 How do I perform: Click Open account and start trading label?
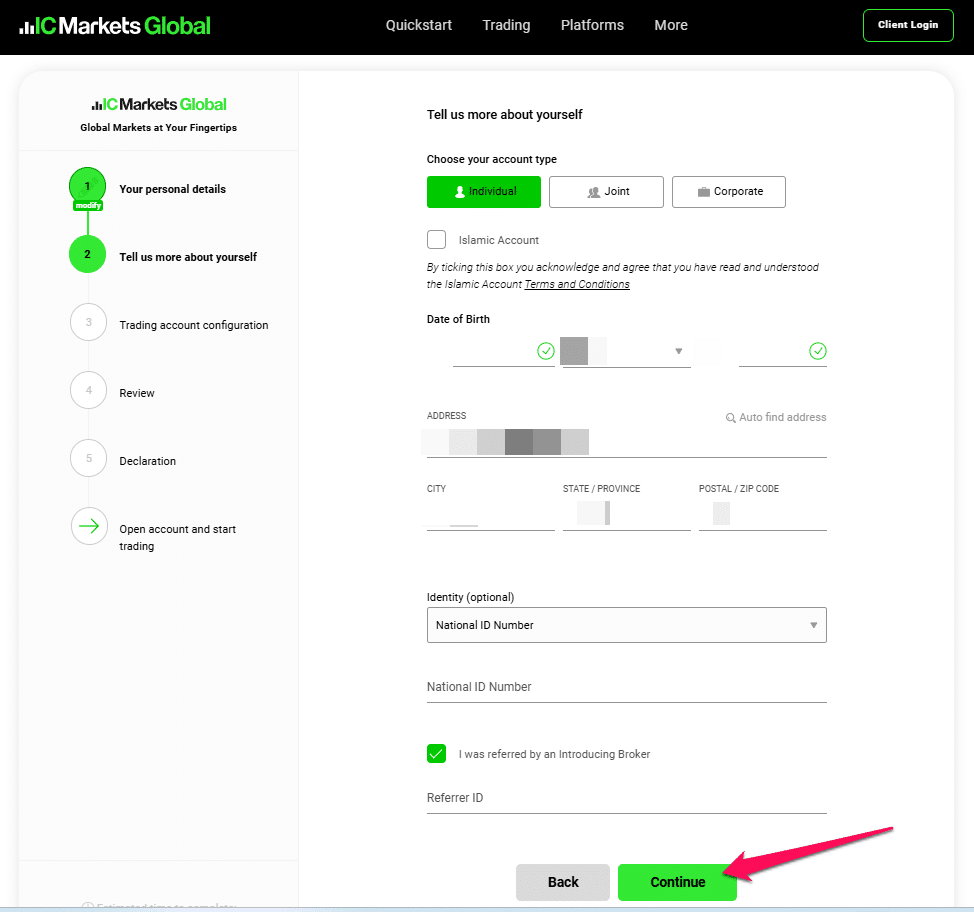[178, 537]
